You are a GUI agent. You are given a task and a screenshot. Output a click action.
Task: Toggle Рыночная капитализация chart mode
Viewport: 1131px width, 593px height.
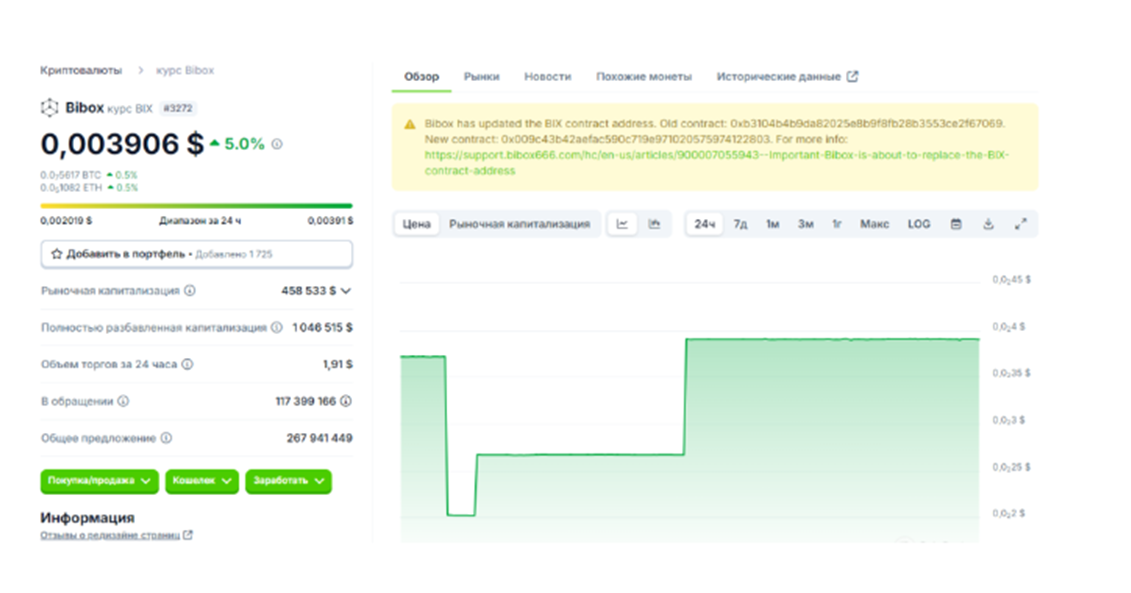pyautogui.click(x=519, y=224)
